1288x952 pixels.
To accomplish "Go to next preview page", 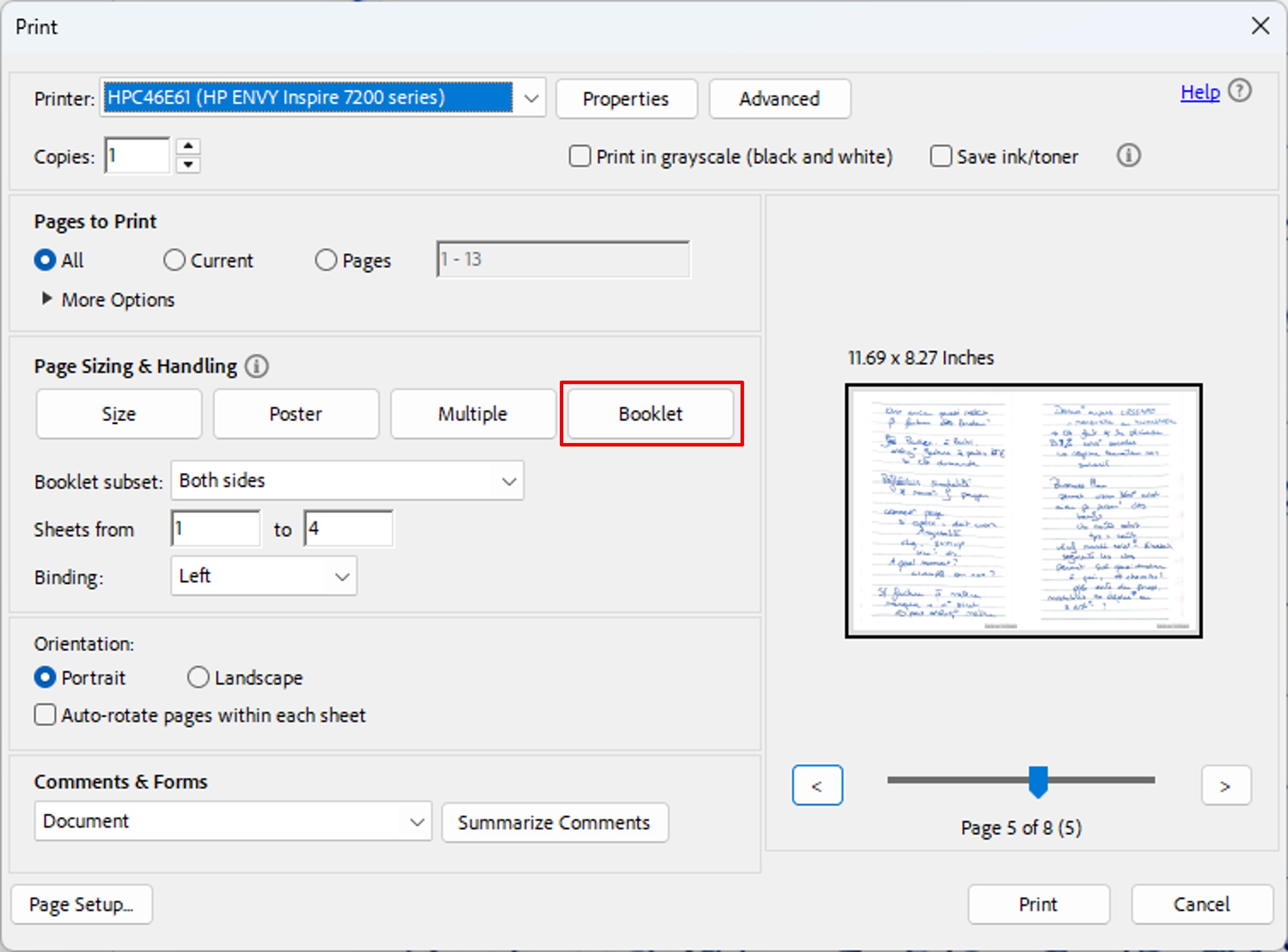I will (x=1226, y=785).
